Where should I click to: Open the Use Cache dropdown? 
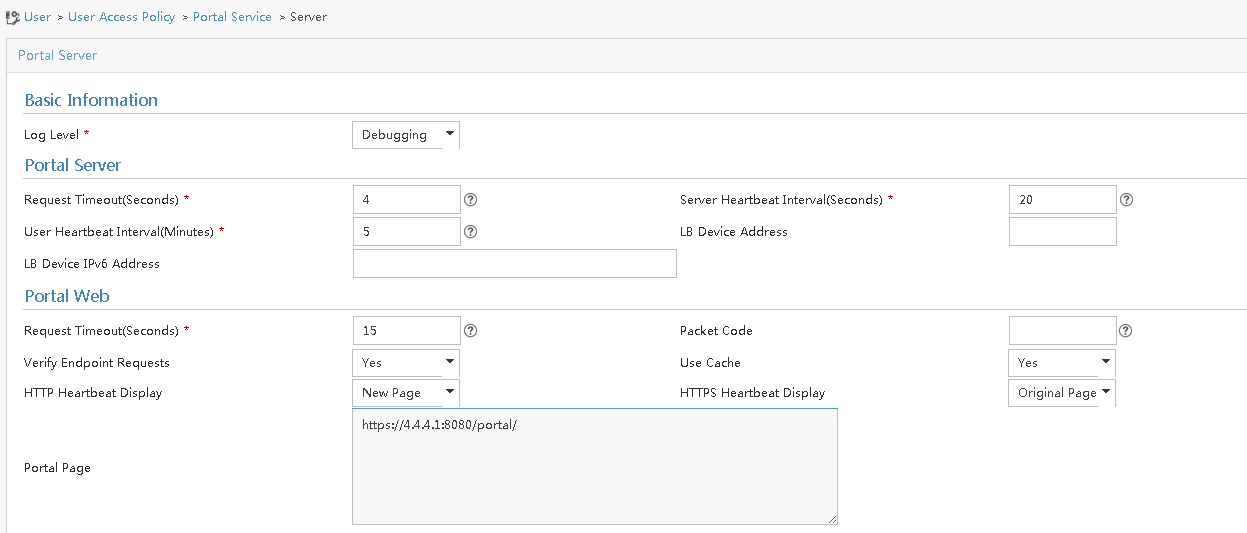(x=1062, y=363)
